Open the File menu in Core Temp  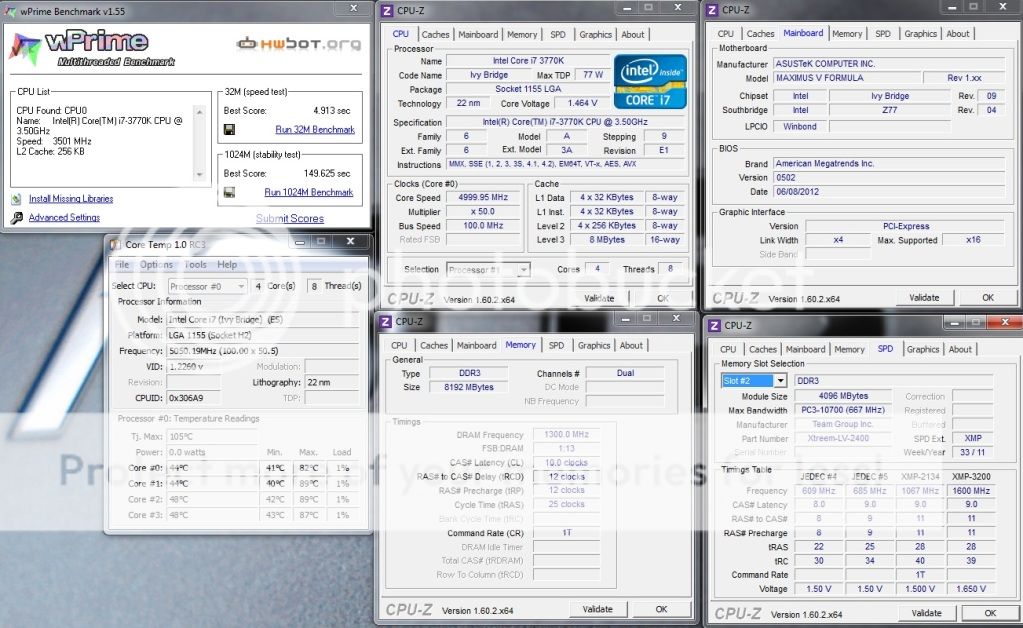point(122,265)
